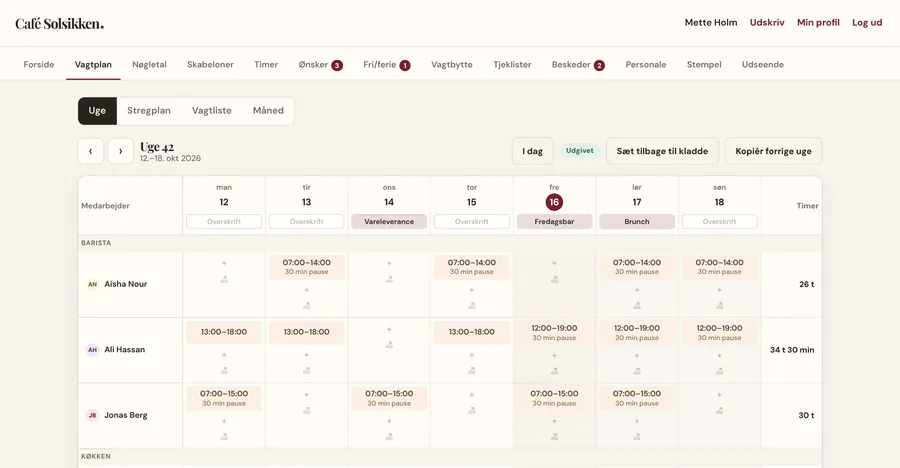The image size is (900, 468).
Task: Open the Ønsker tab
Action: tap(320, 64)
